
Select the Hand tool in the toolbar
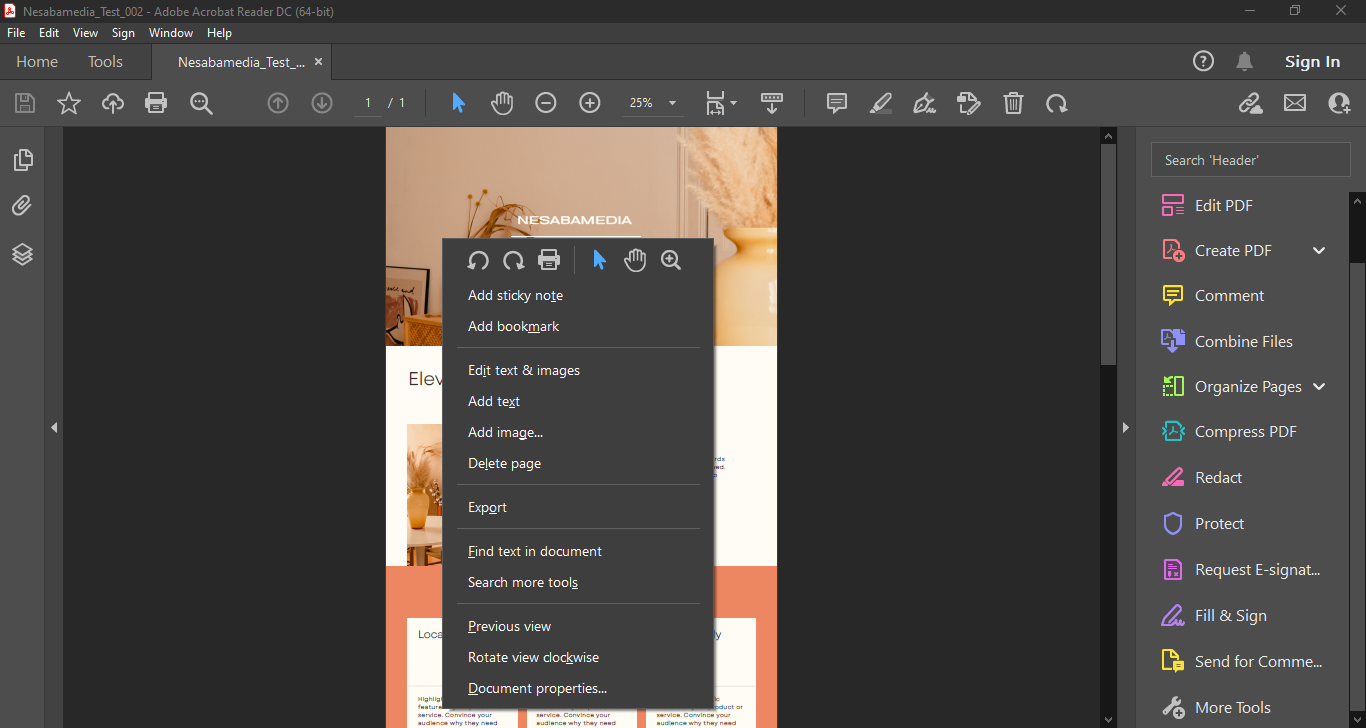pyautogui.click(x=502, y=103)
